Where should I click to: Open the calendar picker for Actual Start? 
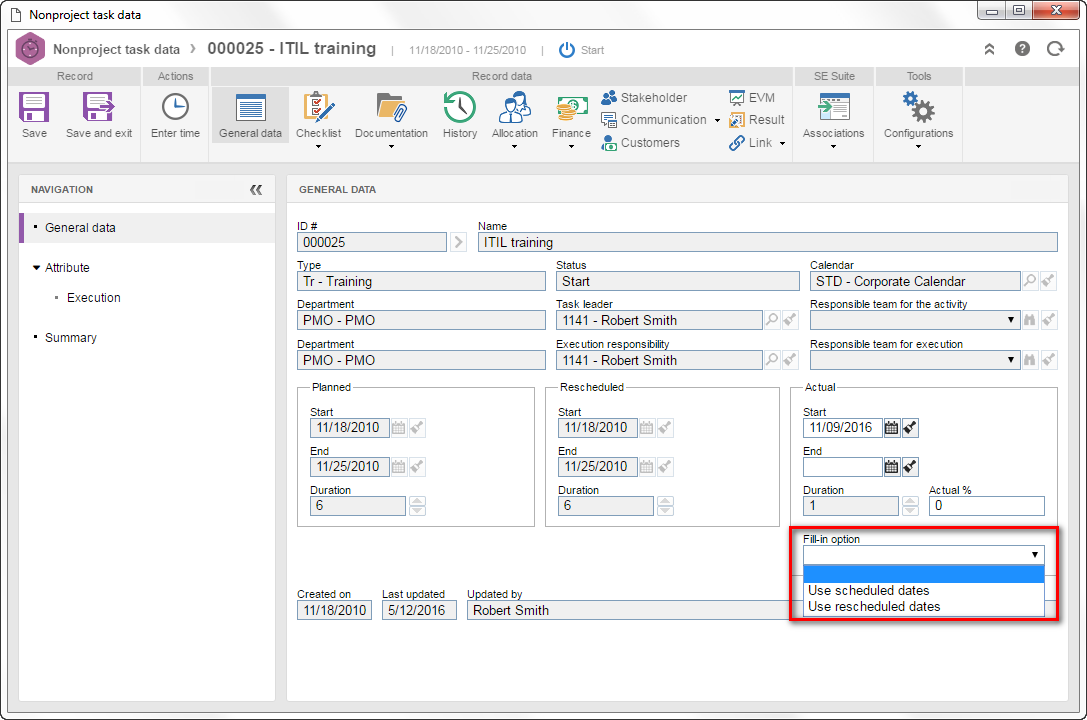pyautogui.click(x=892, y=428)
